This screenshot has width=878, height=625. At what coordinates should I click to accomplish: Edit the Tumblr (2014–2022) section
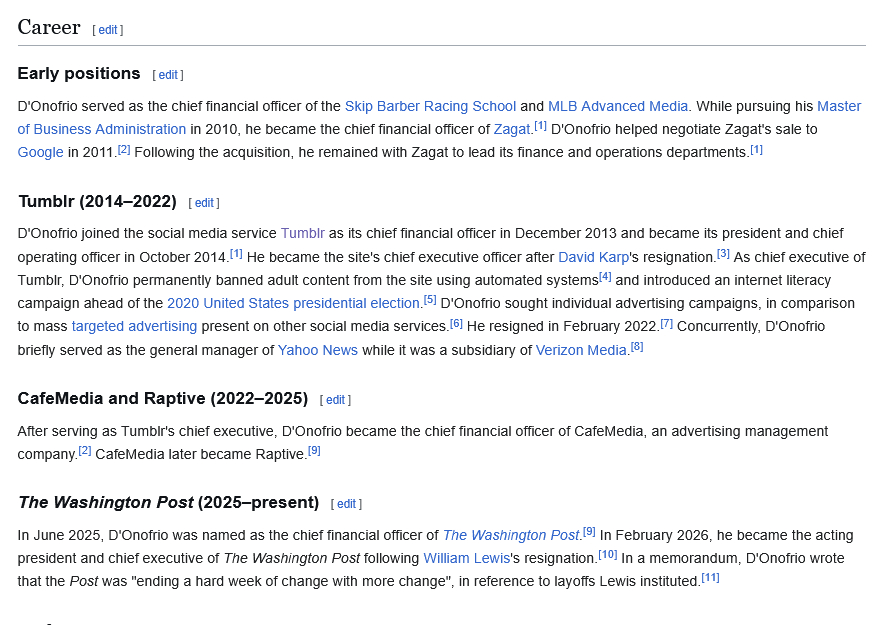click(x=204, y=203)
